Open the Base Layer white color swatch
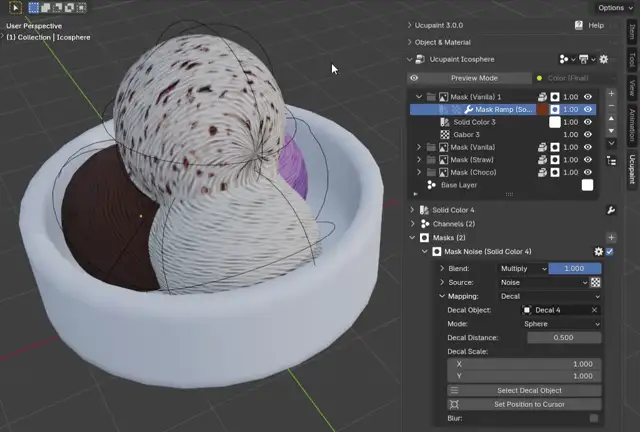This screenshot has height=432, width=640. click(x=587, y=185)
